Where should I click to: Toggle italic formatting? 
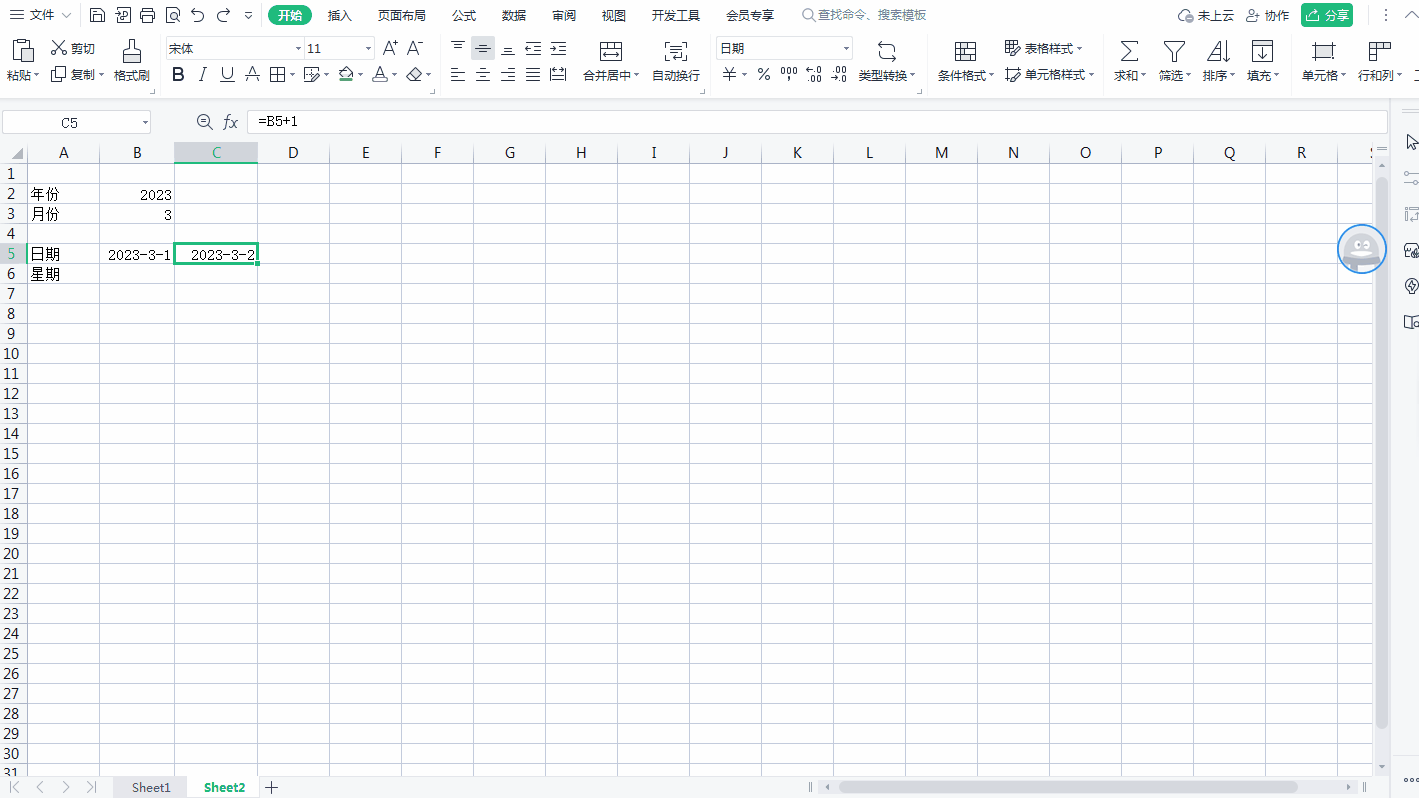tap(203, 74)
